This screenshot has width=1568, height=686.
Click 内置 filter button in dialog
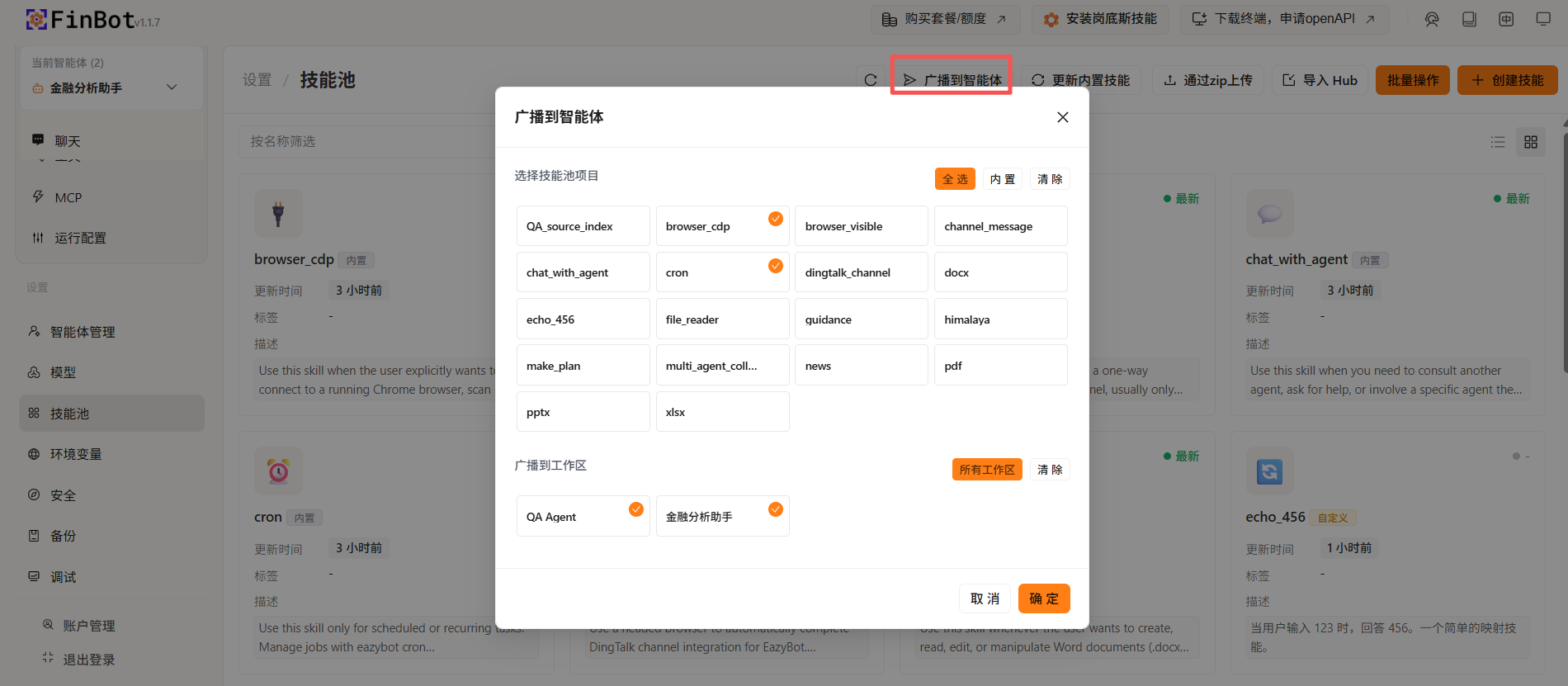click(x=1003, y=179)
